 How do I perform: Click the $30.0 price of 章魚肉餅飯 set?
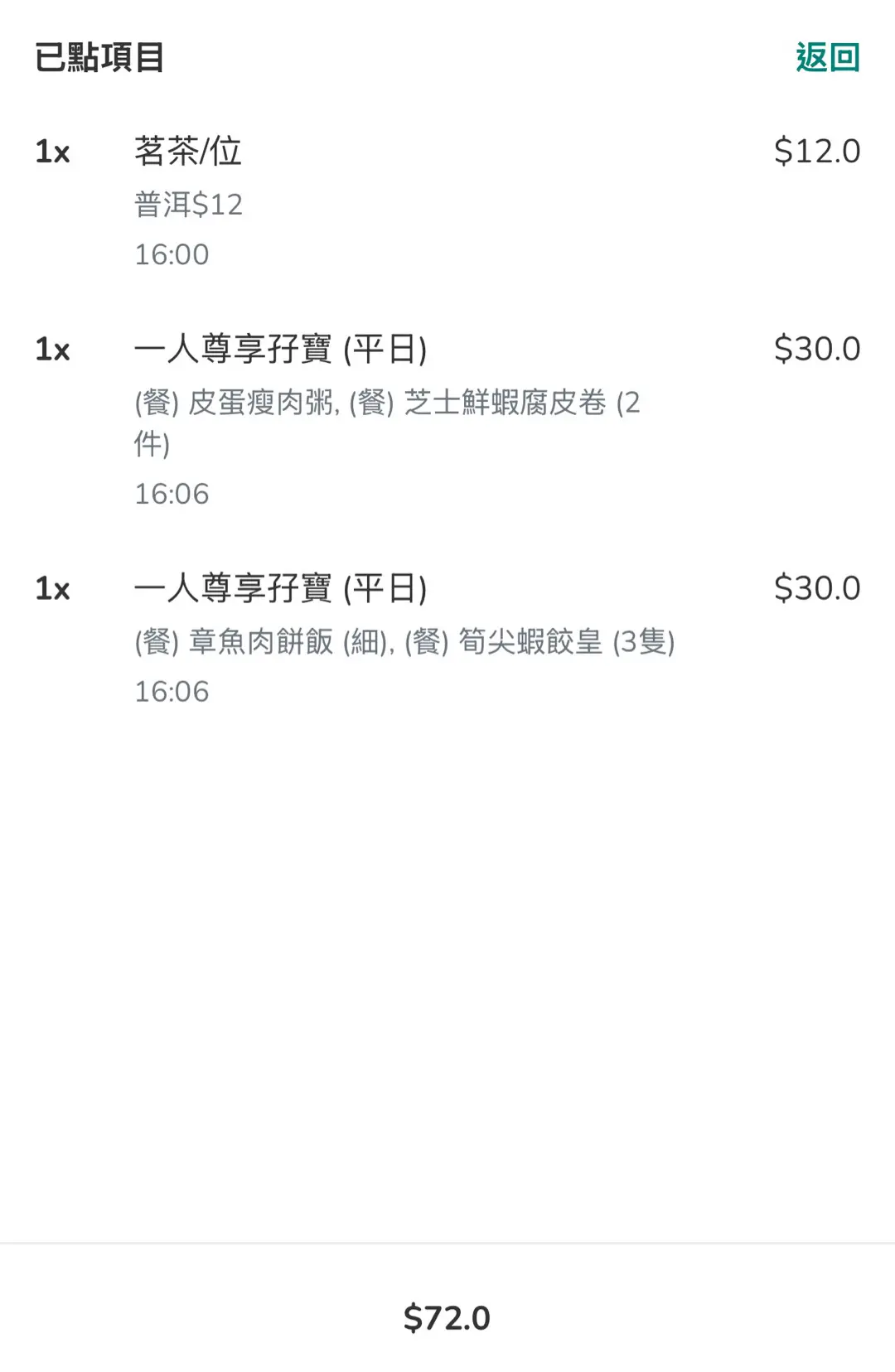(816, 588)
